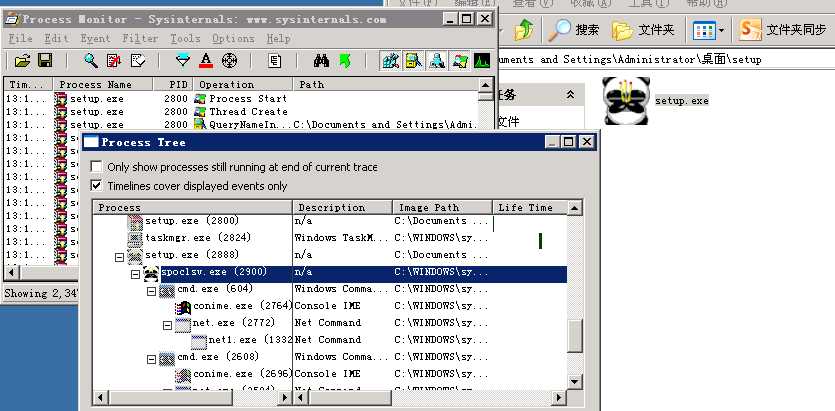Collapse the spoclsv.exe (2900) tree node

[x=135, y=274]
